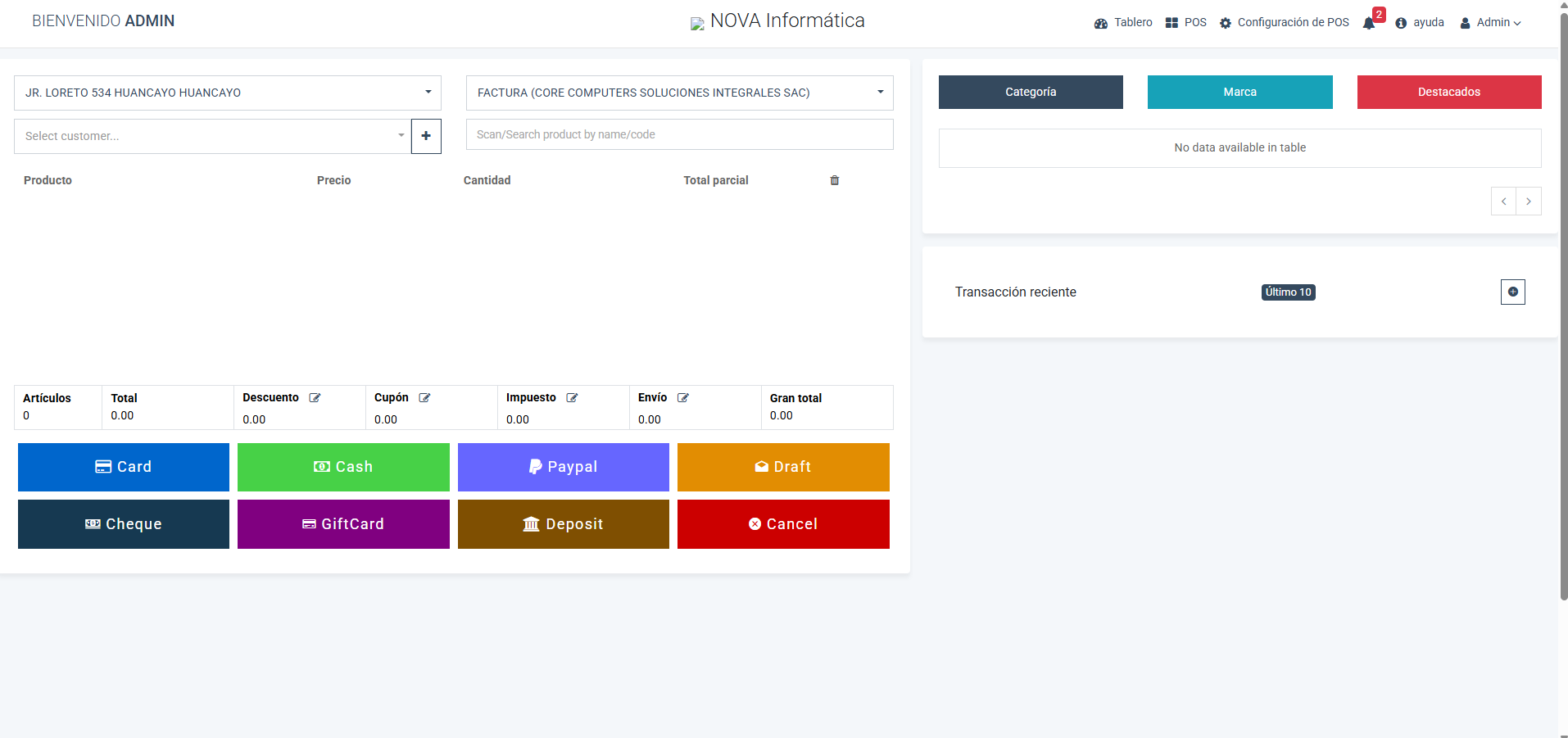Screen dimensions: 1568x738
Task: Click the plus icon to add customer
Action: pos(426,136)
